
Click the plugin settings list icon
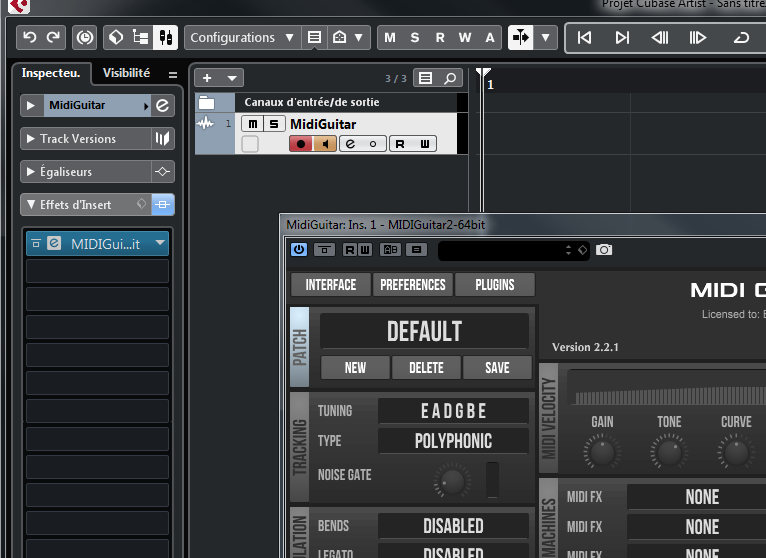416,250
